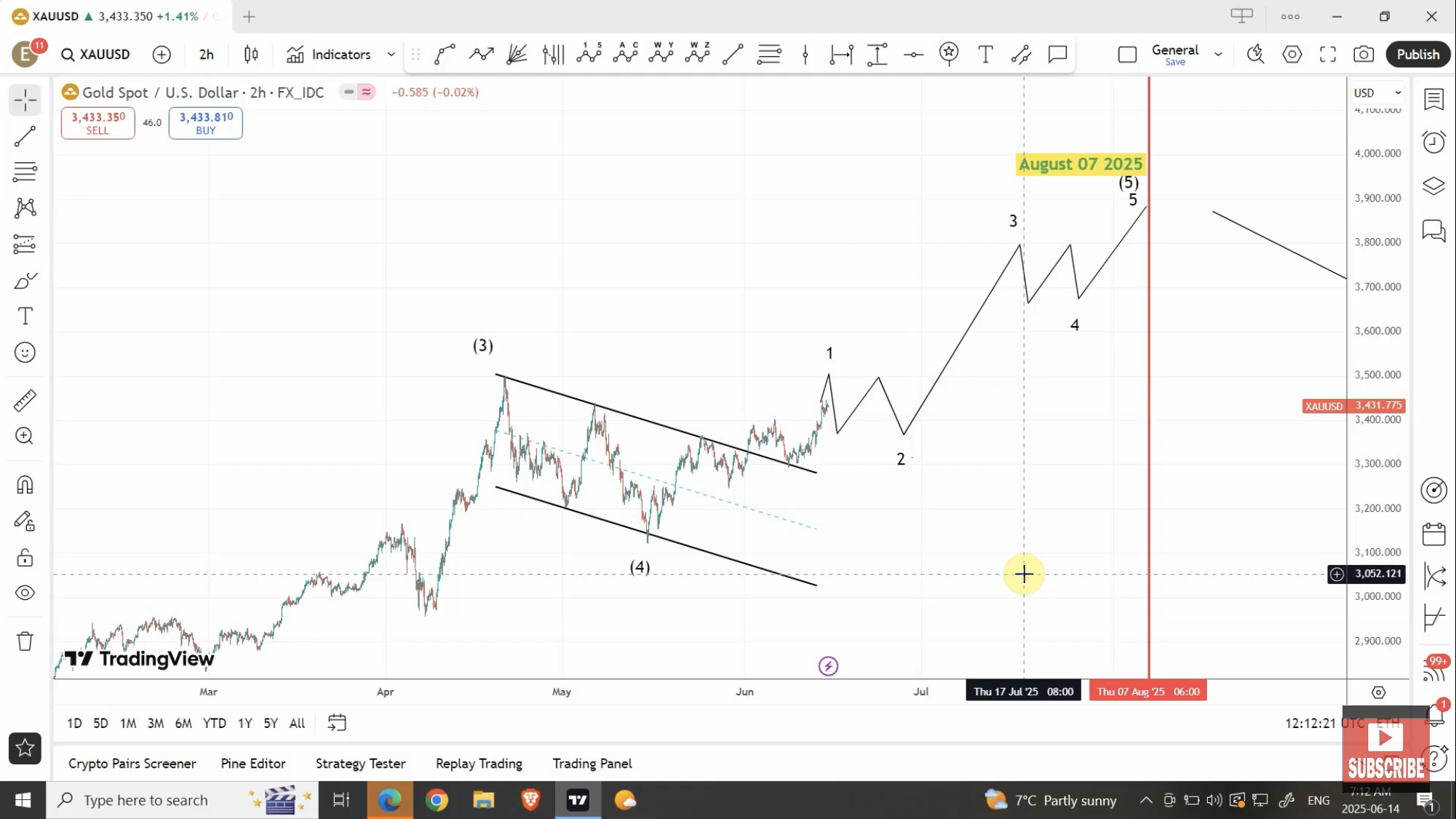This screenshot has height=819, width=1456.
Task: Open the alerts clock icon
Action: point(1433,142)
